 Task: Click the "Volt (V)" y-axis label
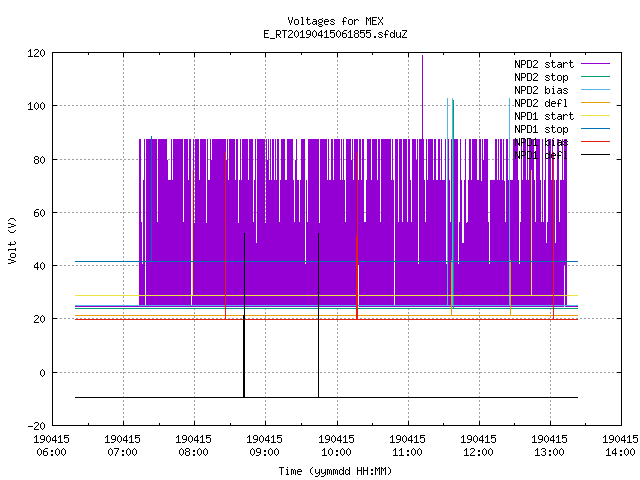(12, 240)
